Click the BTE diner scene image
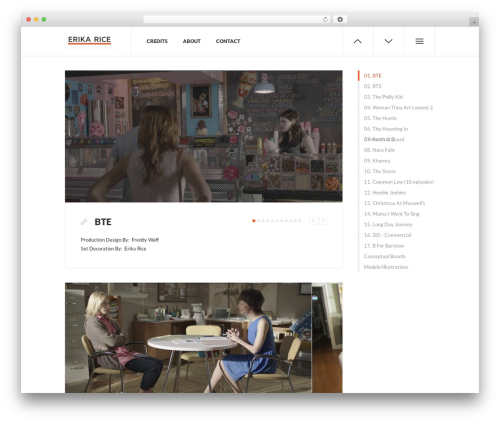 (x=204, y=136)
